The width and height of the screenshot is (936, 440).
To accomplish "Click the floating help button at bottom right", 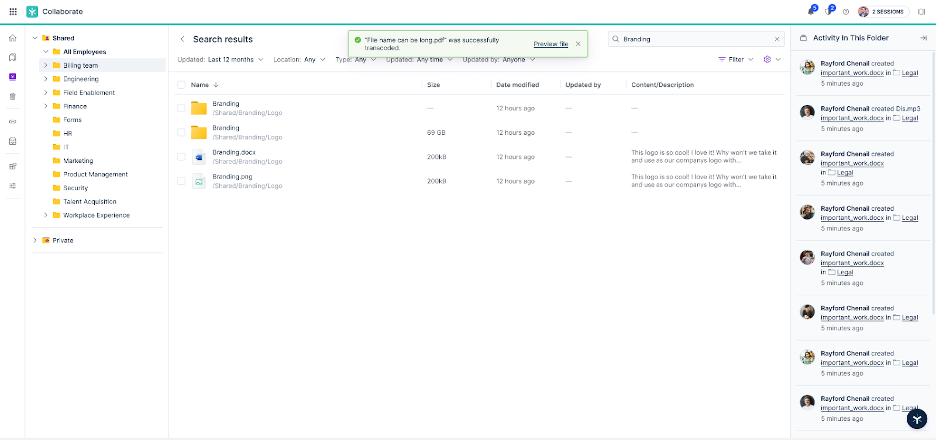I will click(917, 419).
